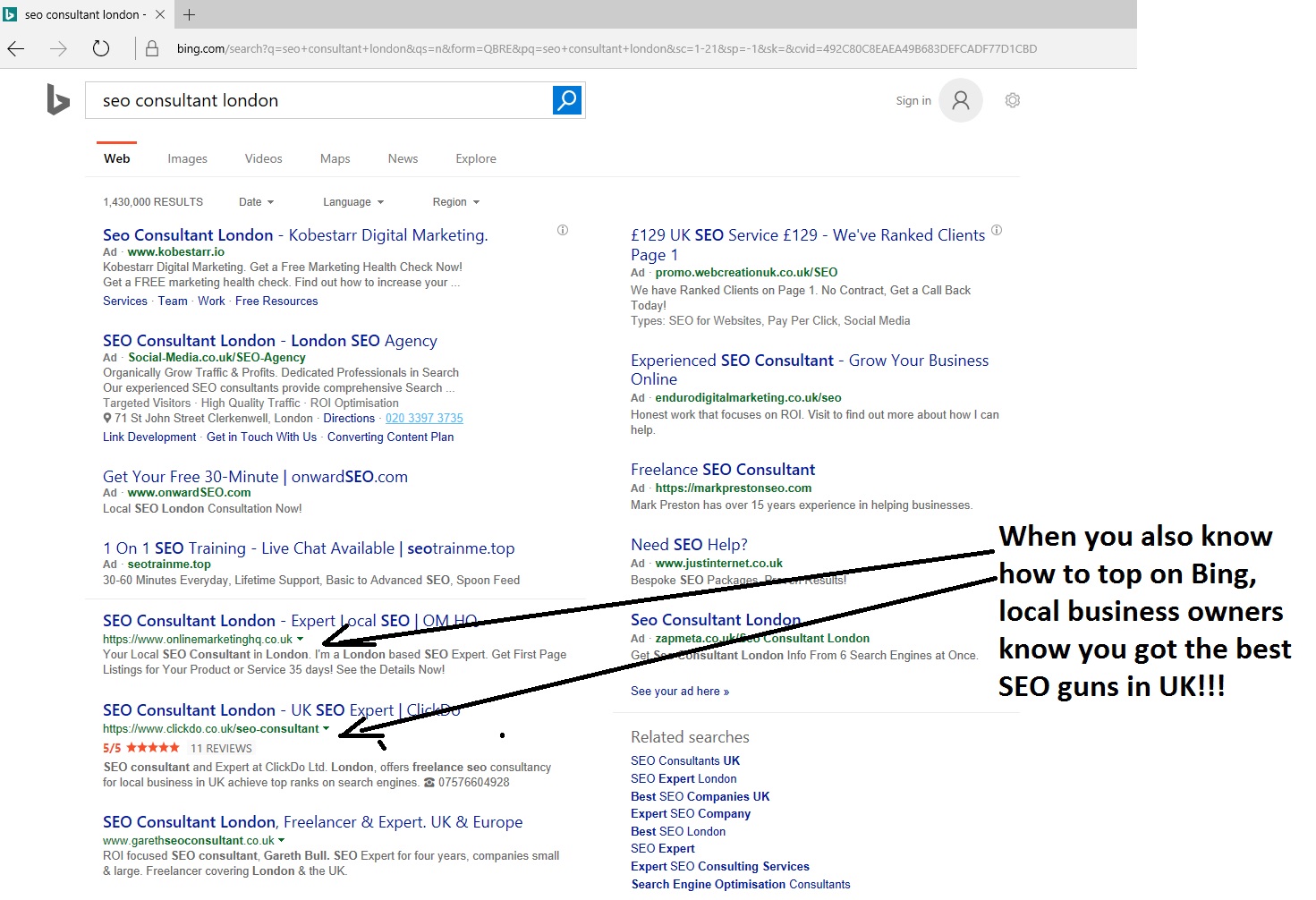Open 'Experienced SEO Consultant - Grow Your Business' ad
Viewport: 1316px width, 900px height.
810,369
